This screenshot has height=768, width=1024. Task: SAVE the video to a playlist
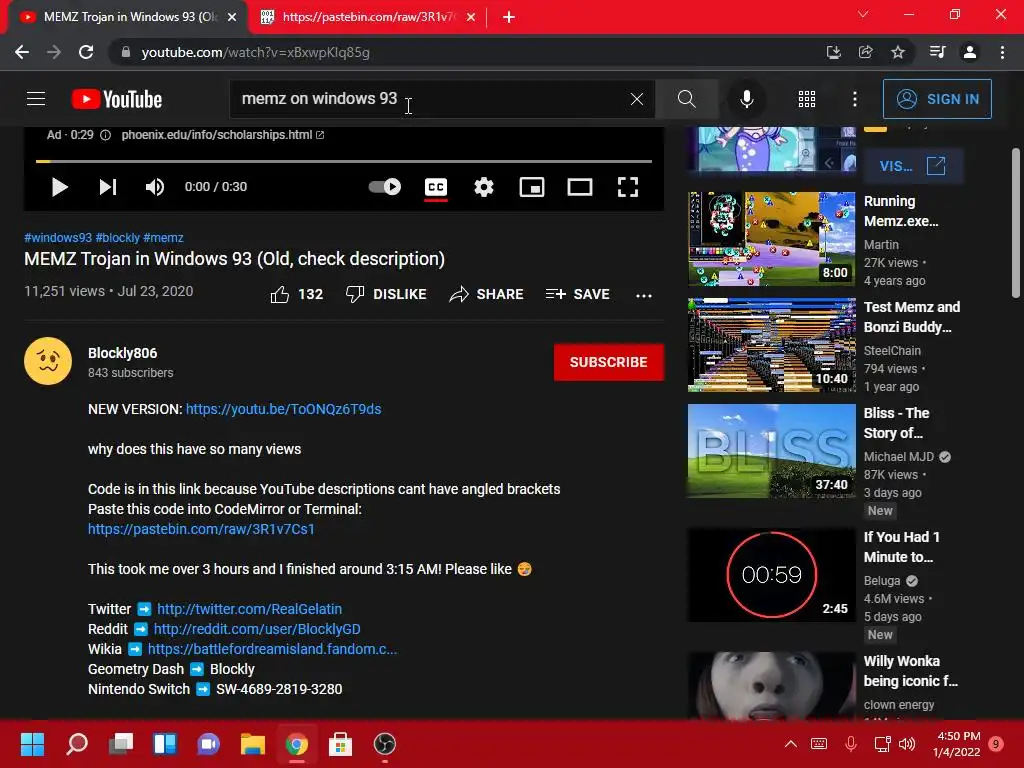578,295
